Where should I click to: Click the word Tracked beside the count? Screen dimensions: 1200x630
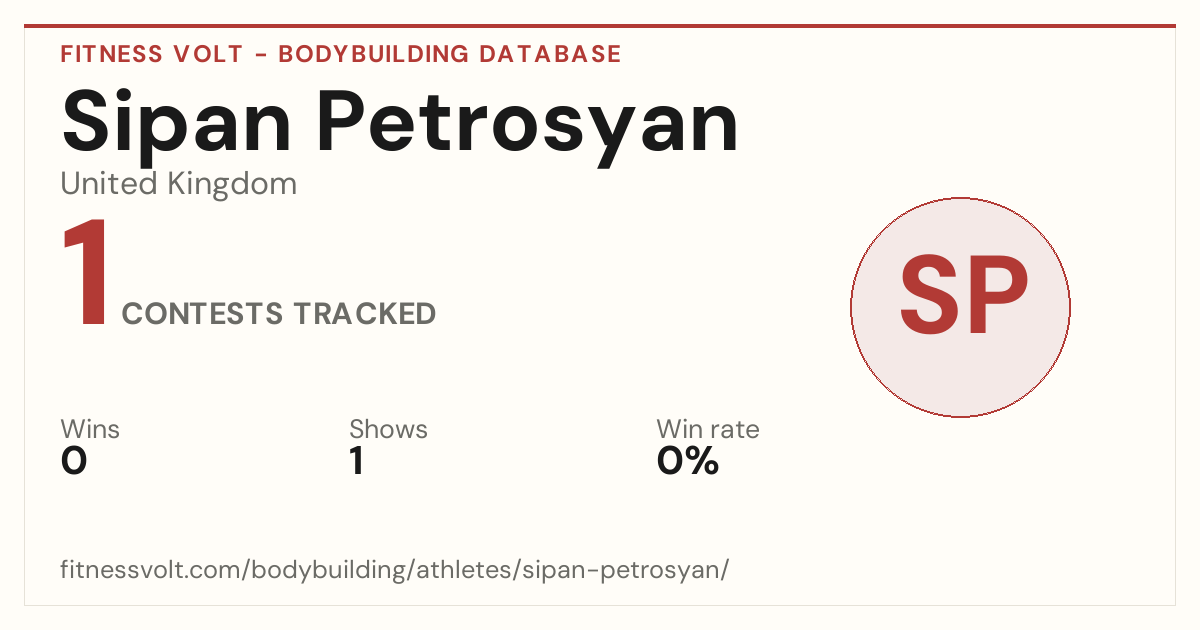(364, 314)
